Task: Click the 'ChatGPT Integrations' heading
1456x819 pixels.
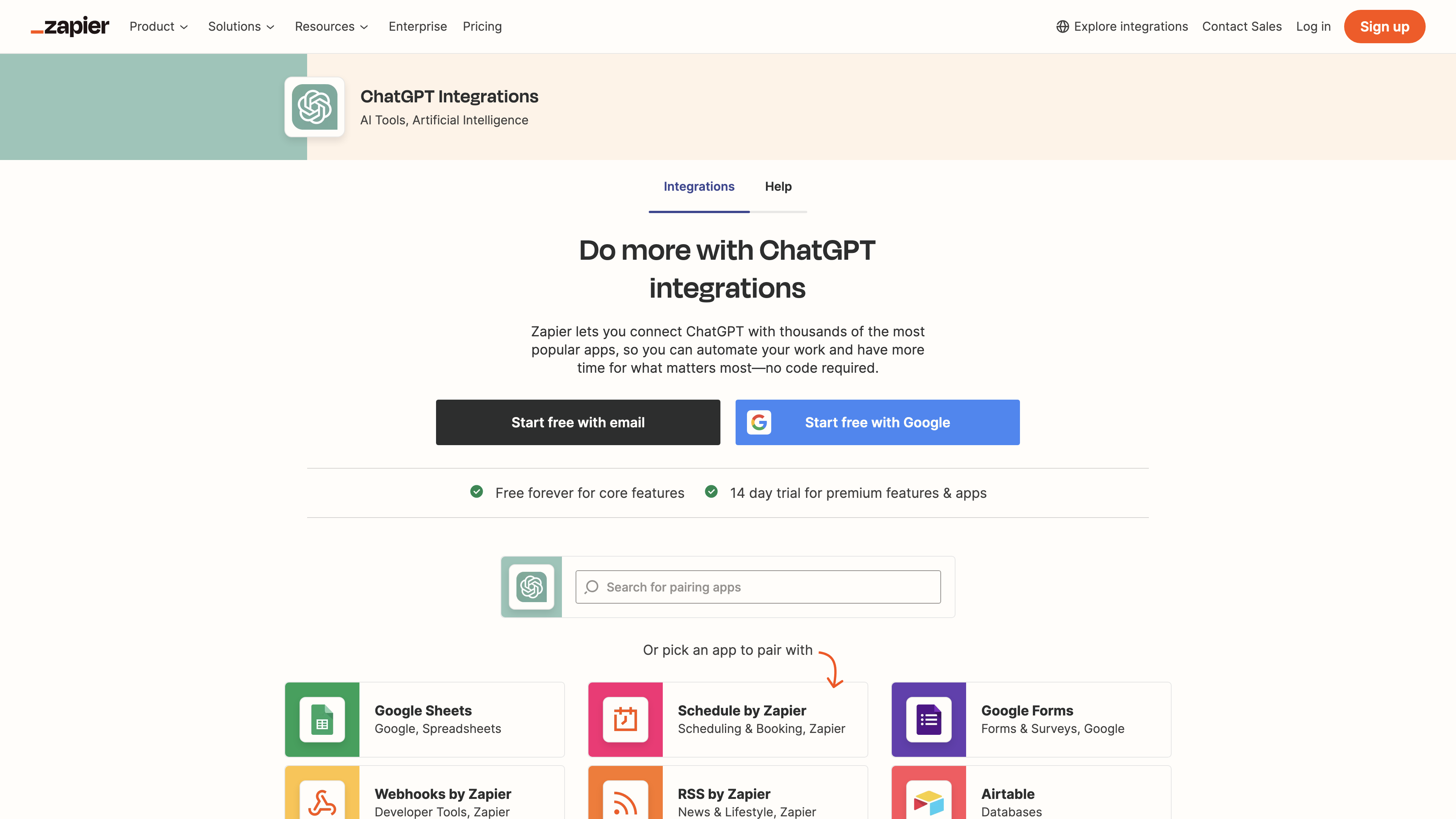Action: (449, 96)
